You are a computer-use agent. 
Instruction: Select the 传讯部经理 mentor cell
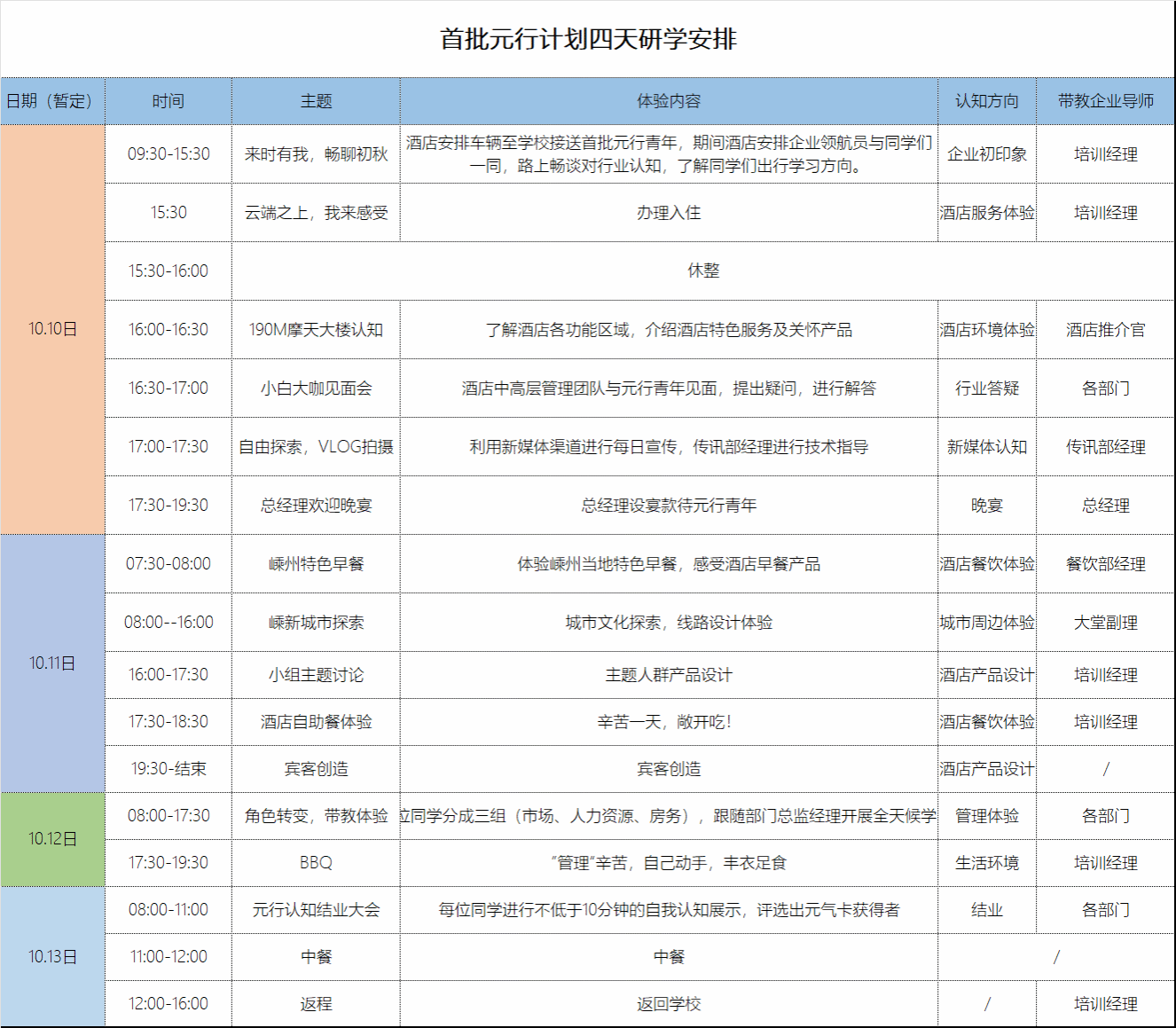(1105, 447)
